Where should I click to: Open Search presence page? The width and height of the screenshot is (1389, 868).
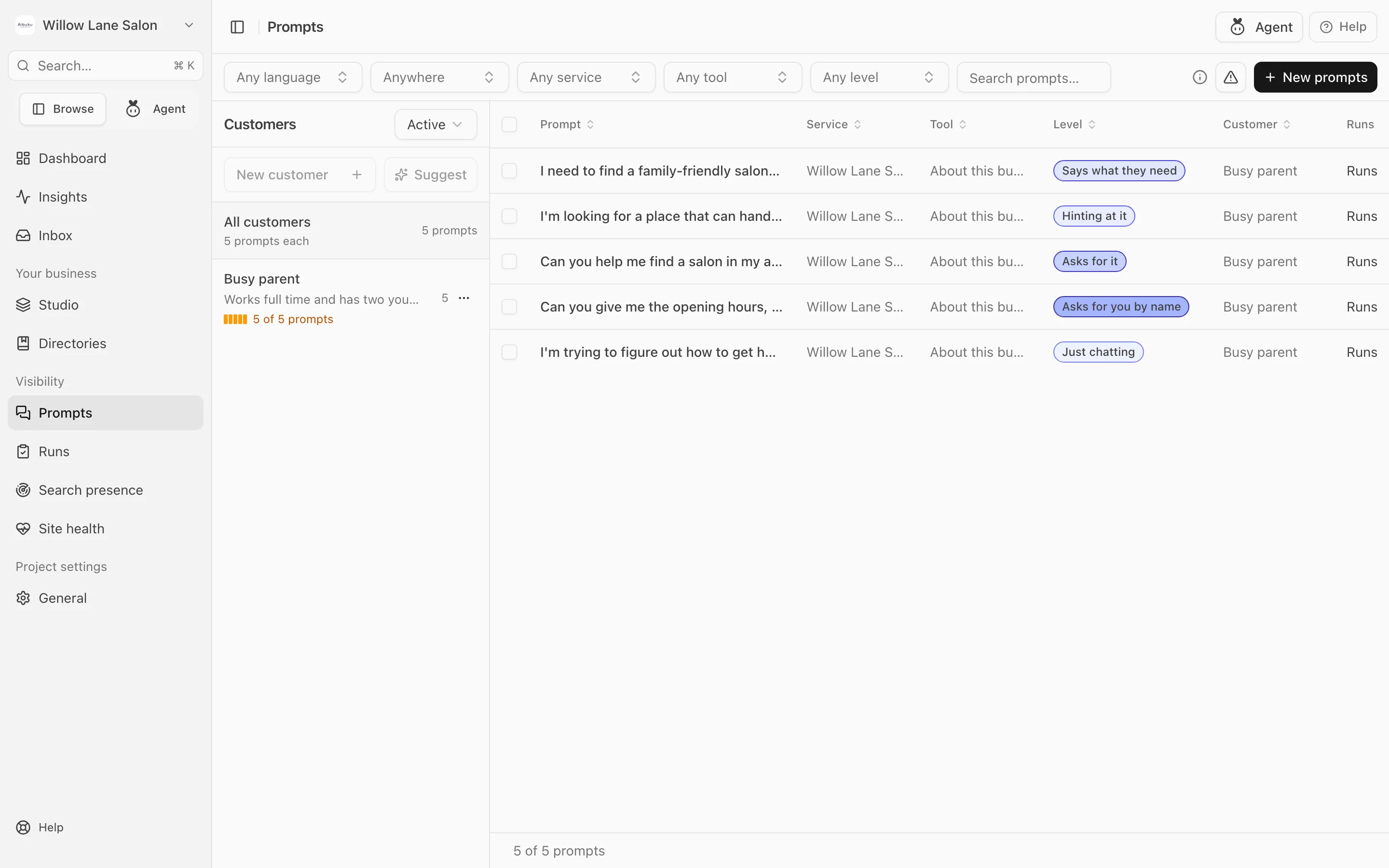click(106, 489)
